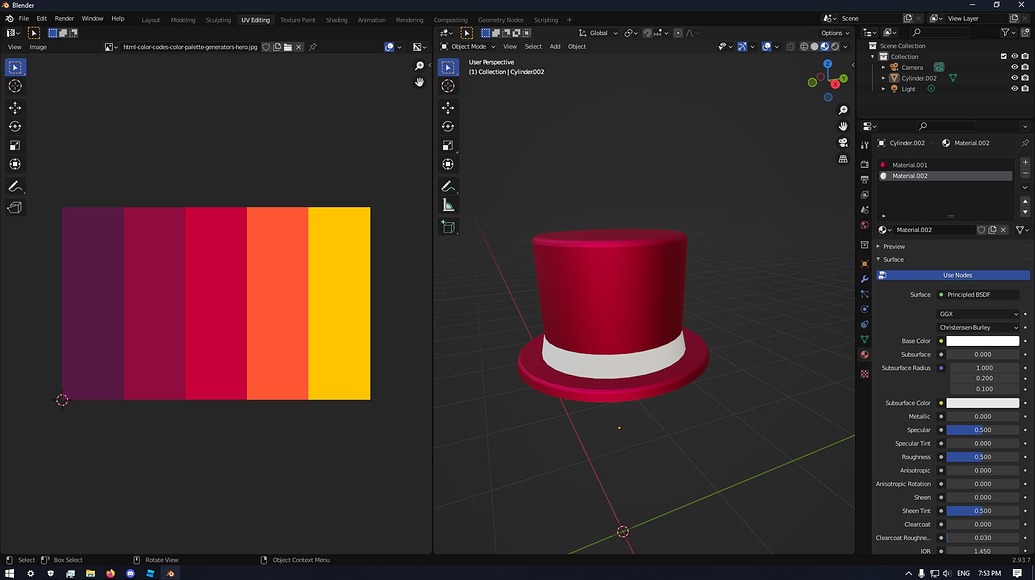The width and height of the screenshot is (1035, 580).
Task: Switch to the Shading workspace tab
Action: (x=336, y=20)
